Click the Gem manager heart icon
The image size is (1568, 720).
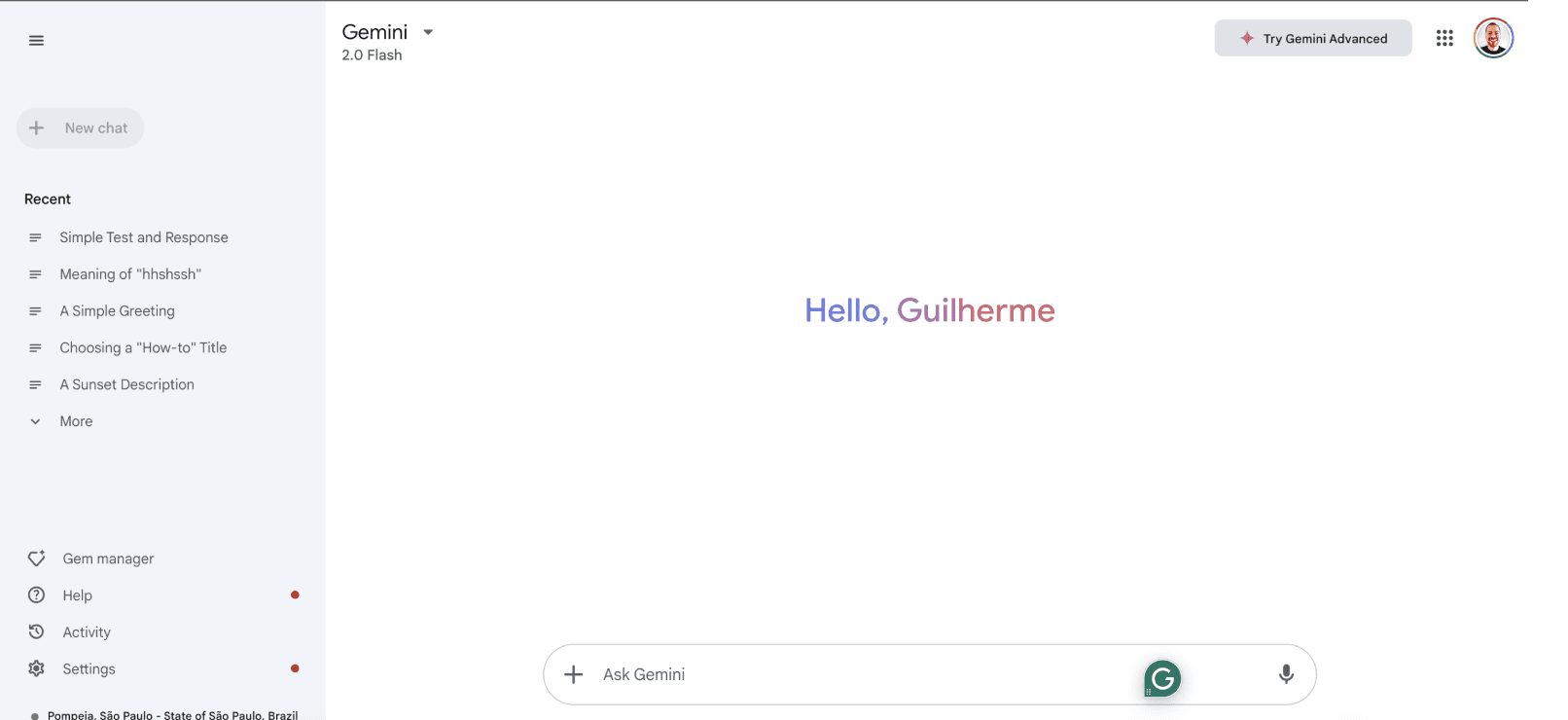tap(36, 558)
